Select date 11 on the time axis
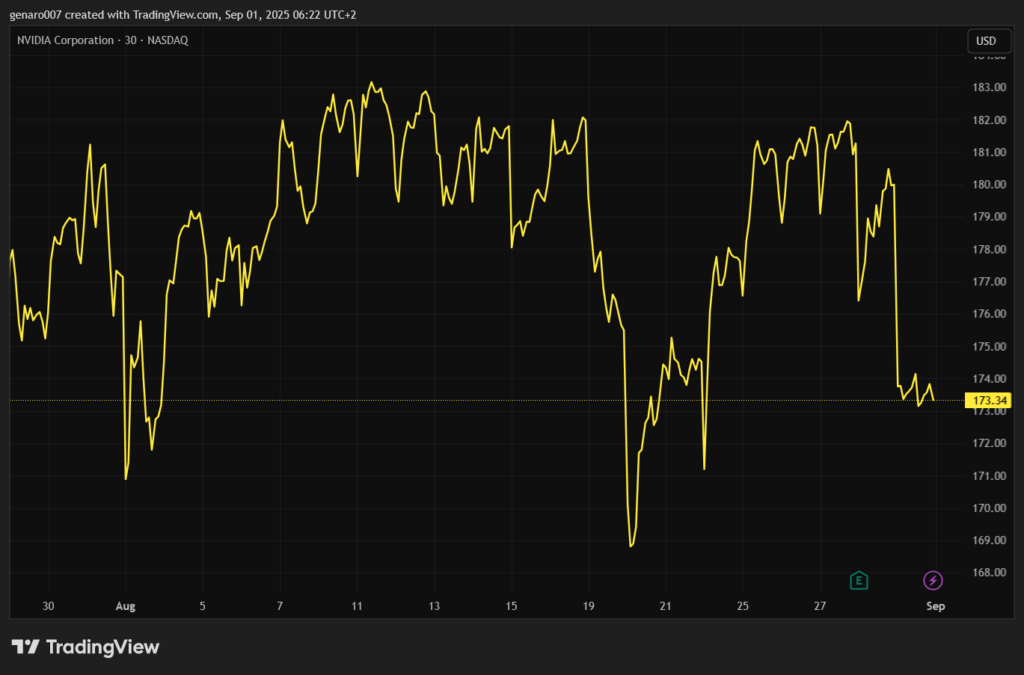This screenshot has height=675, width=1024. click(357, 606)
